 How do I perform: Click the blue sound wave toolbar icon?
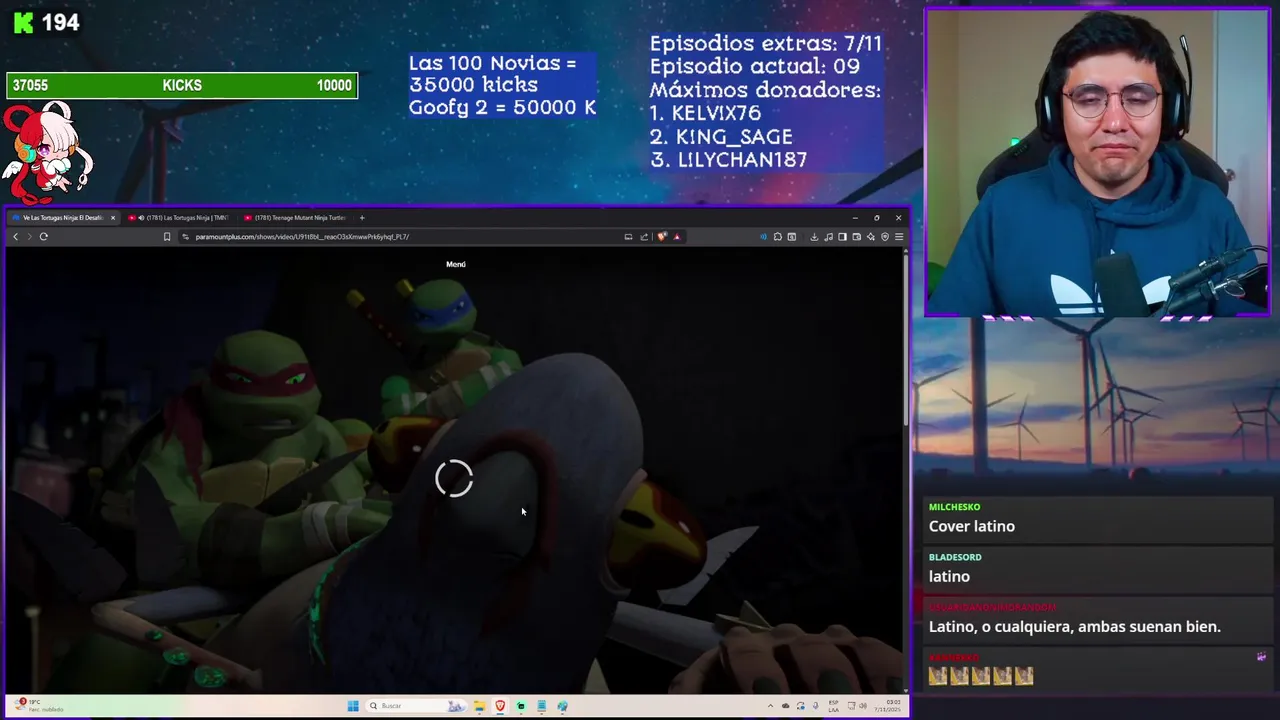(763, 237)
